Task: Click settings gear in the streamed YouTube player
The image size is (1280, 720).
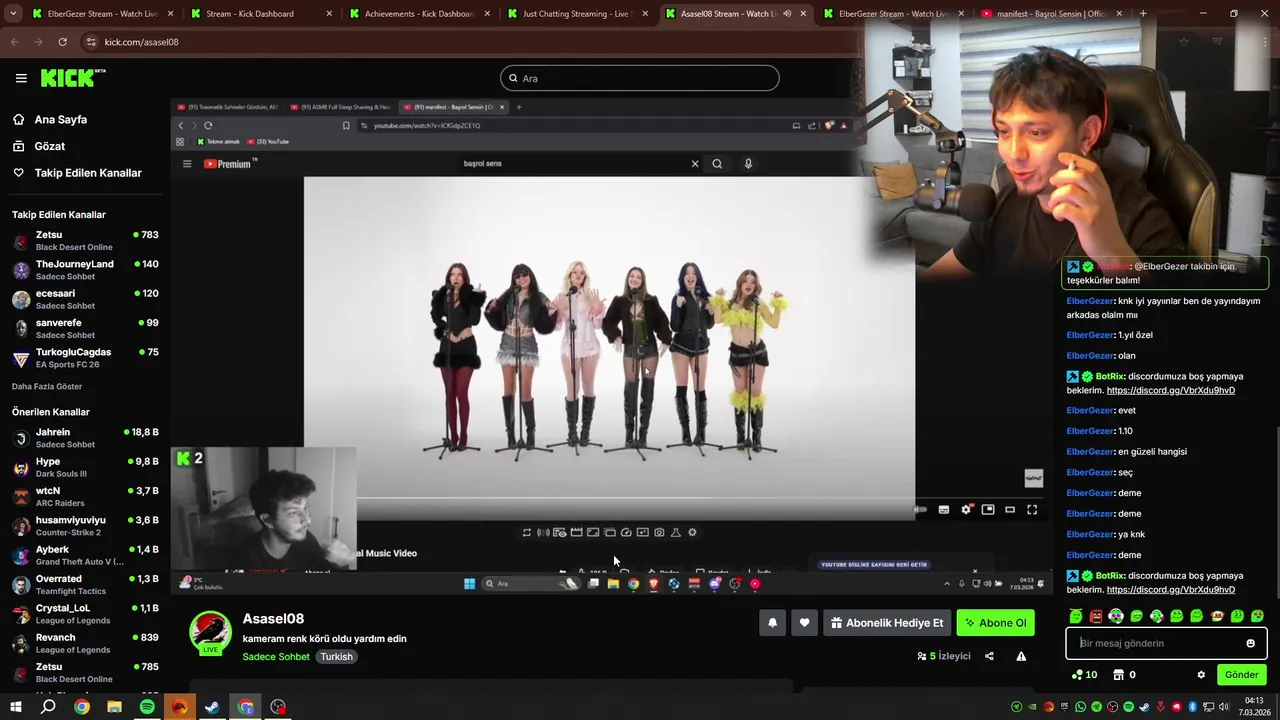Action: click(x=966, y=510)
